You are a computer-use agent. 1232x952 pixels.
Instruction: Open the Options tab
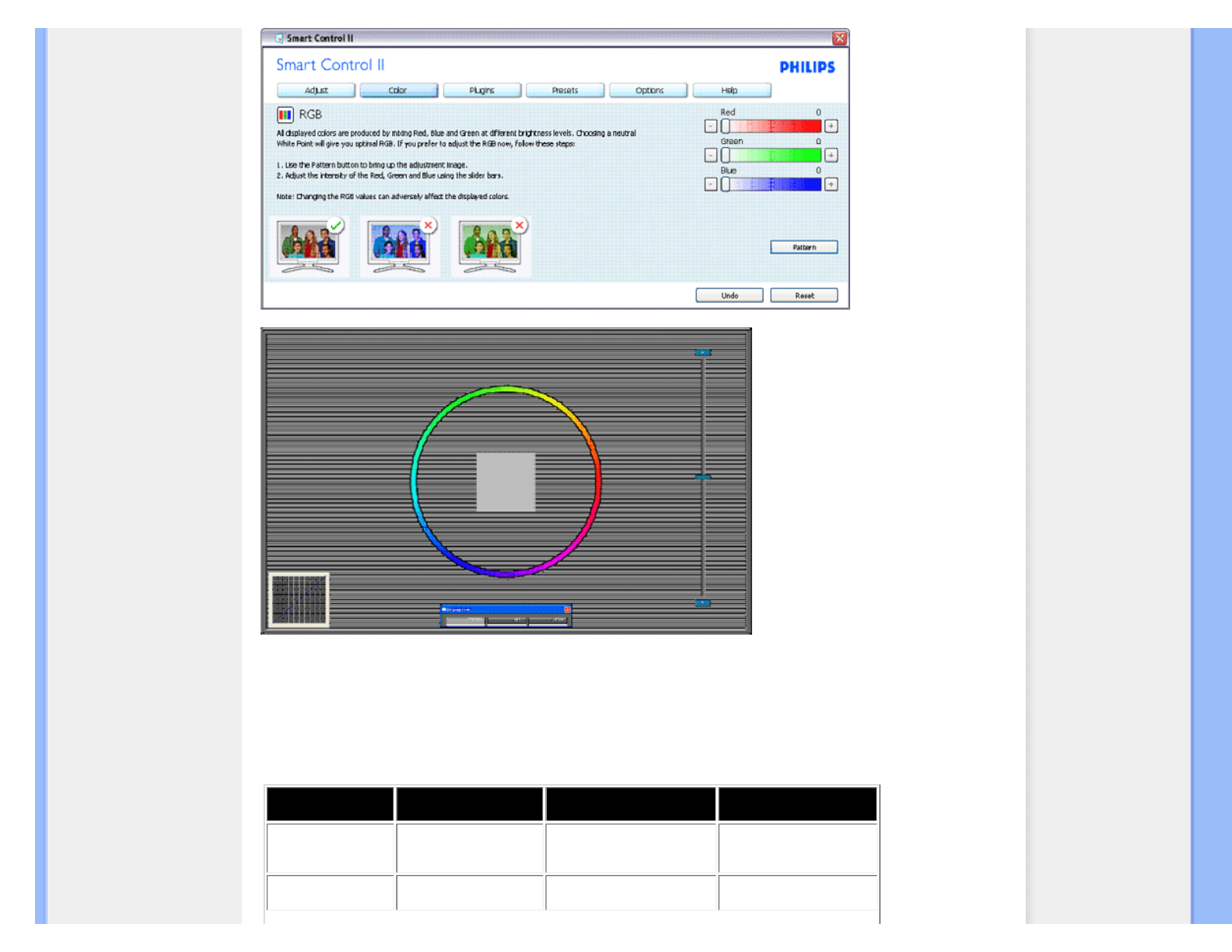pyautogui.click(x=649, y=90)
